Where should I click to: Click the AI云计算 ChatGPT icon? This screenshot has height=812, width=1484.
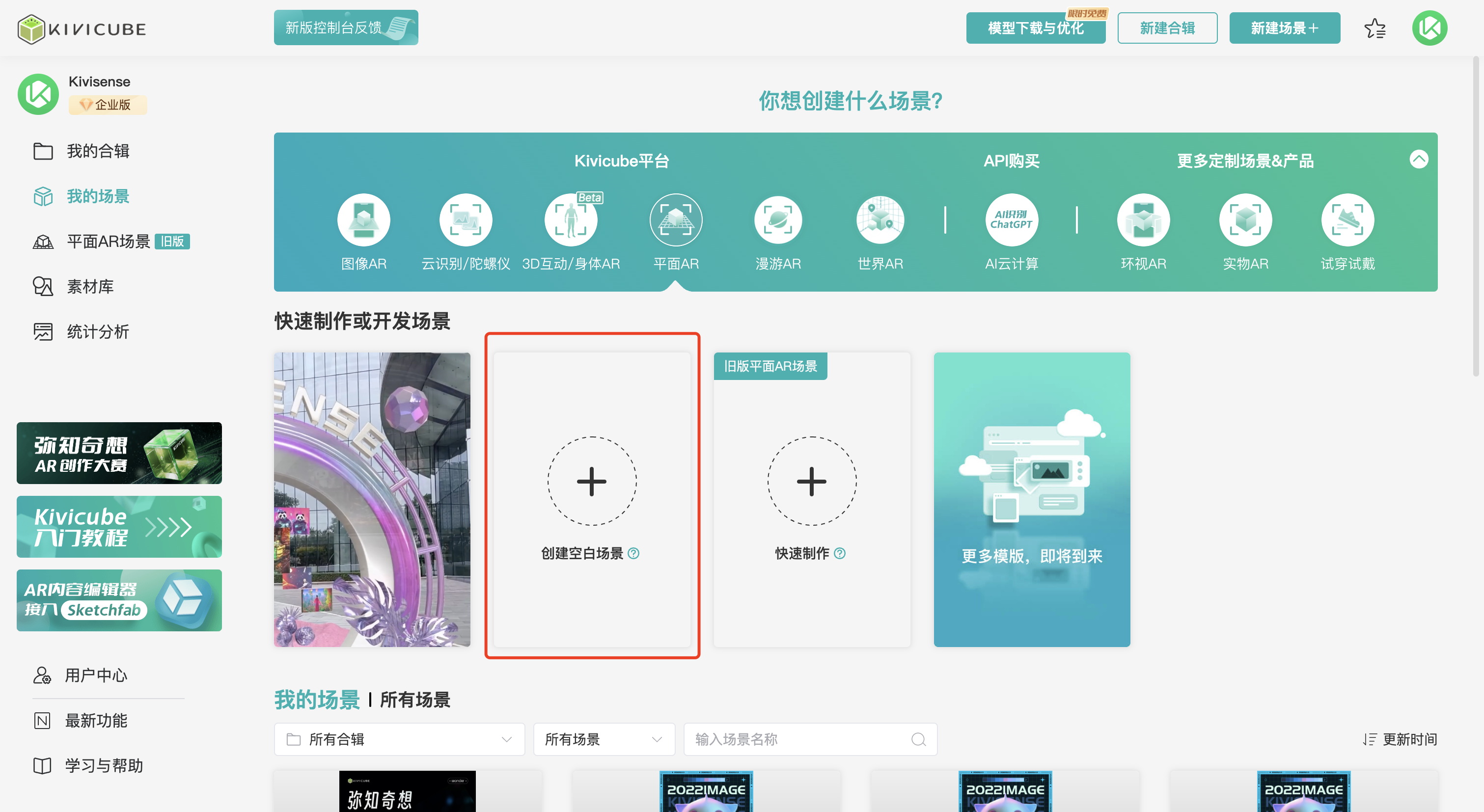(x=1011, y=220)
